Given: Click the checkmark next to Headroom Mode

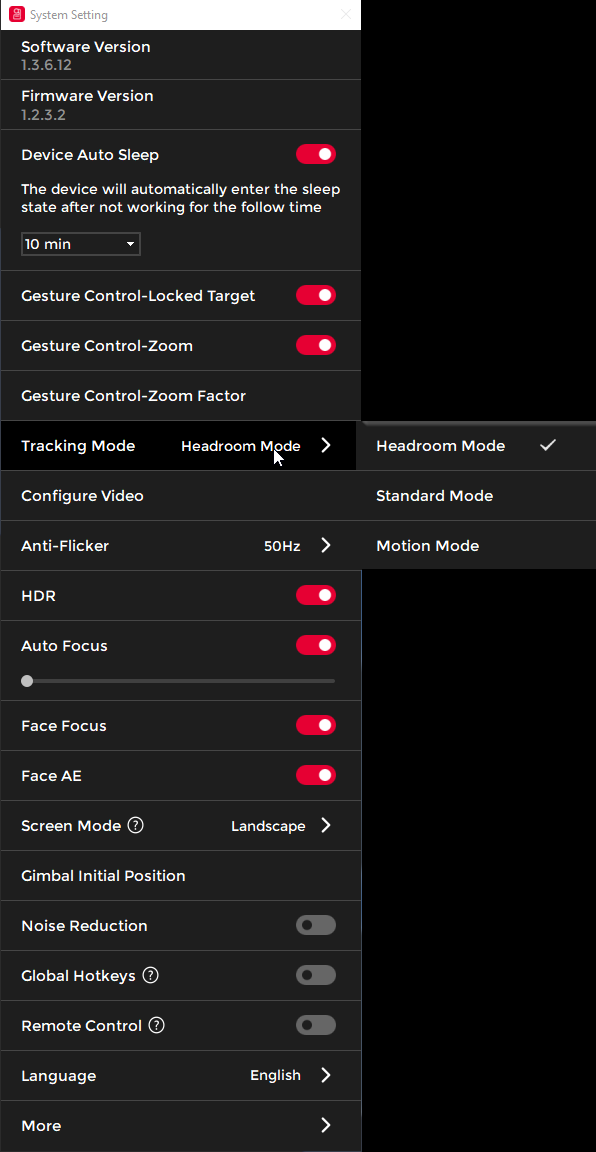Looking at the screenshot, I should tap(547, 445).
